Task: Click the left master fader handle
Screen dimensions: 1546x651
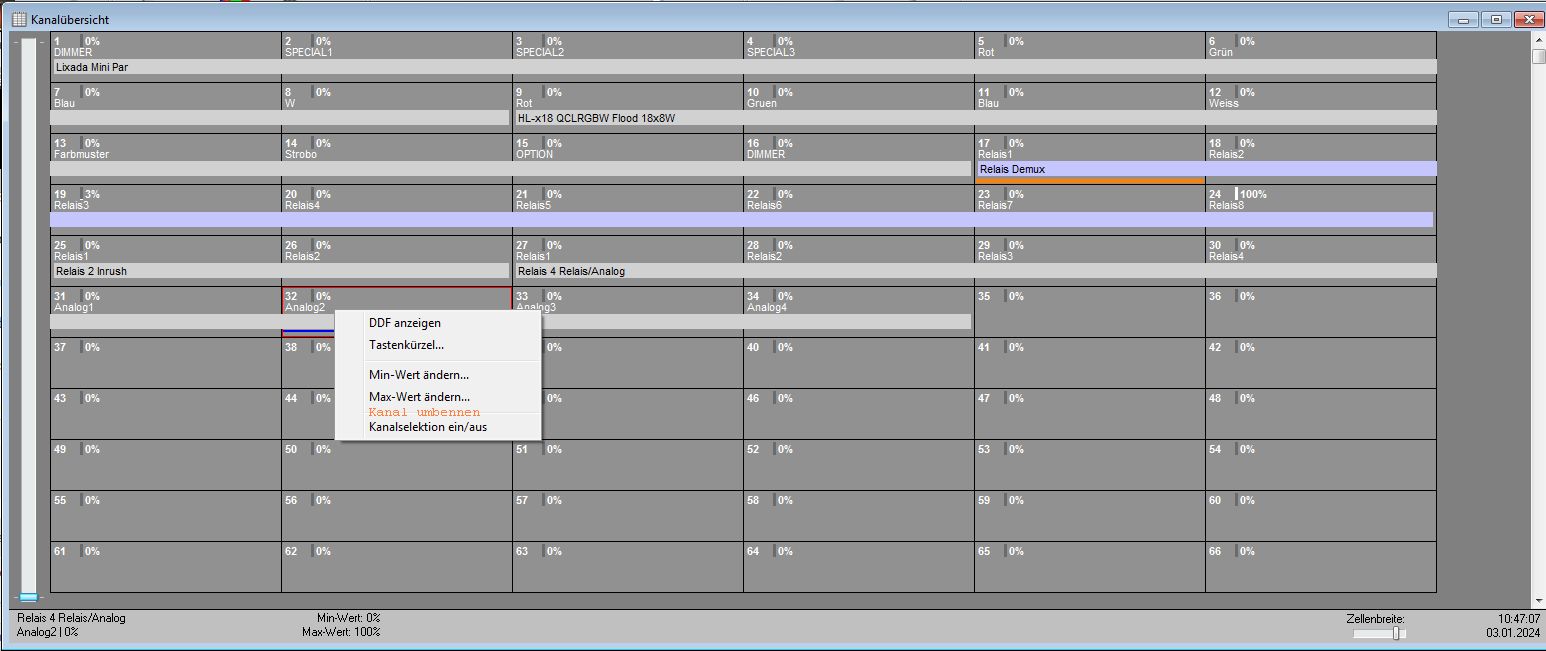Action: point(29,596)
